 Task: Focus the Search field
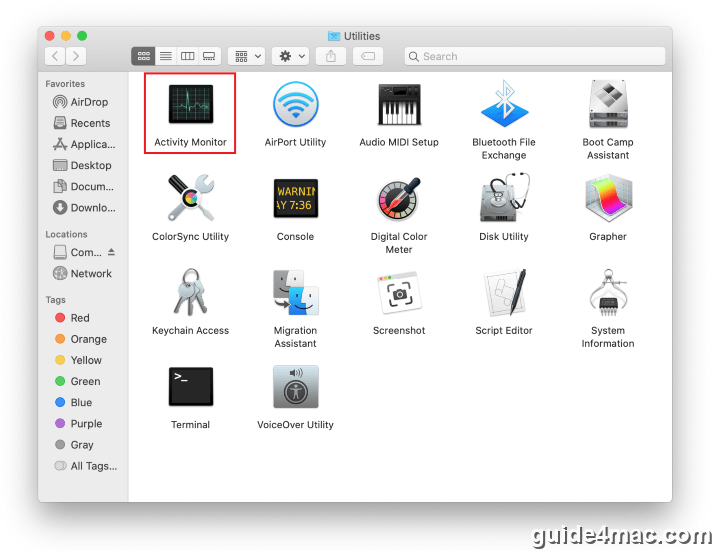click(x=534, y=56)
